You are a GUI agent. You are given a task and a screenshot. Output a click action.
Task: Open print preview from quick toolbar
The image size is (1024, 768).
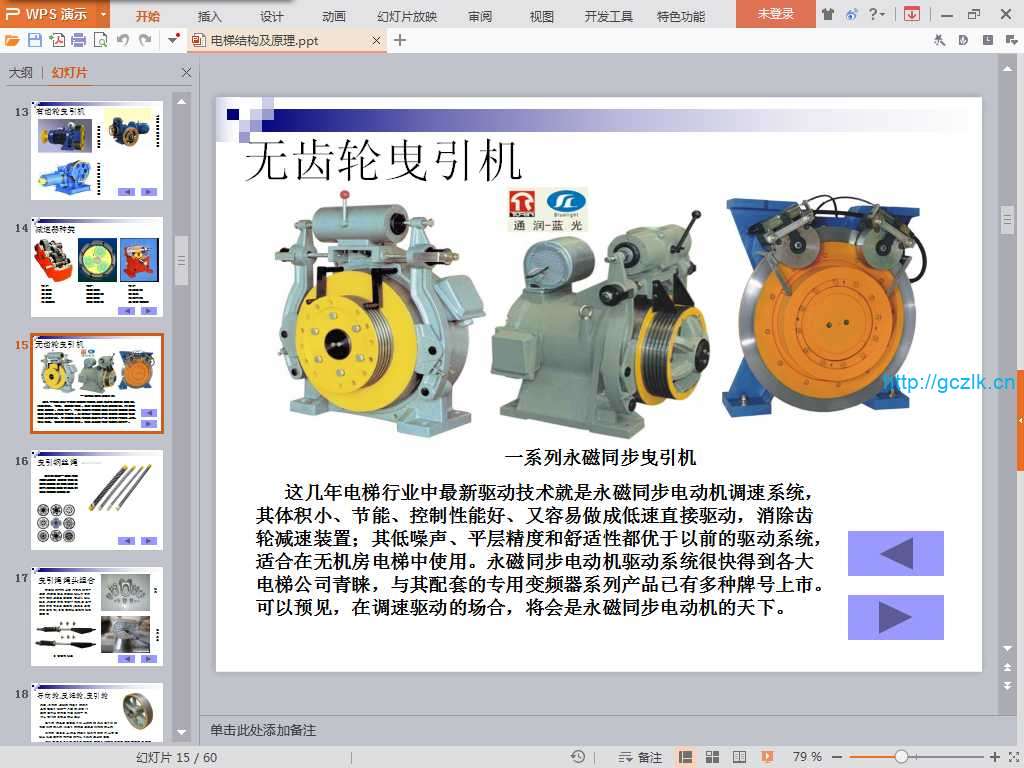click(x=100, y=40)
